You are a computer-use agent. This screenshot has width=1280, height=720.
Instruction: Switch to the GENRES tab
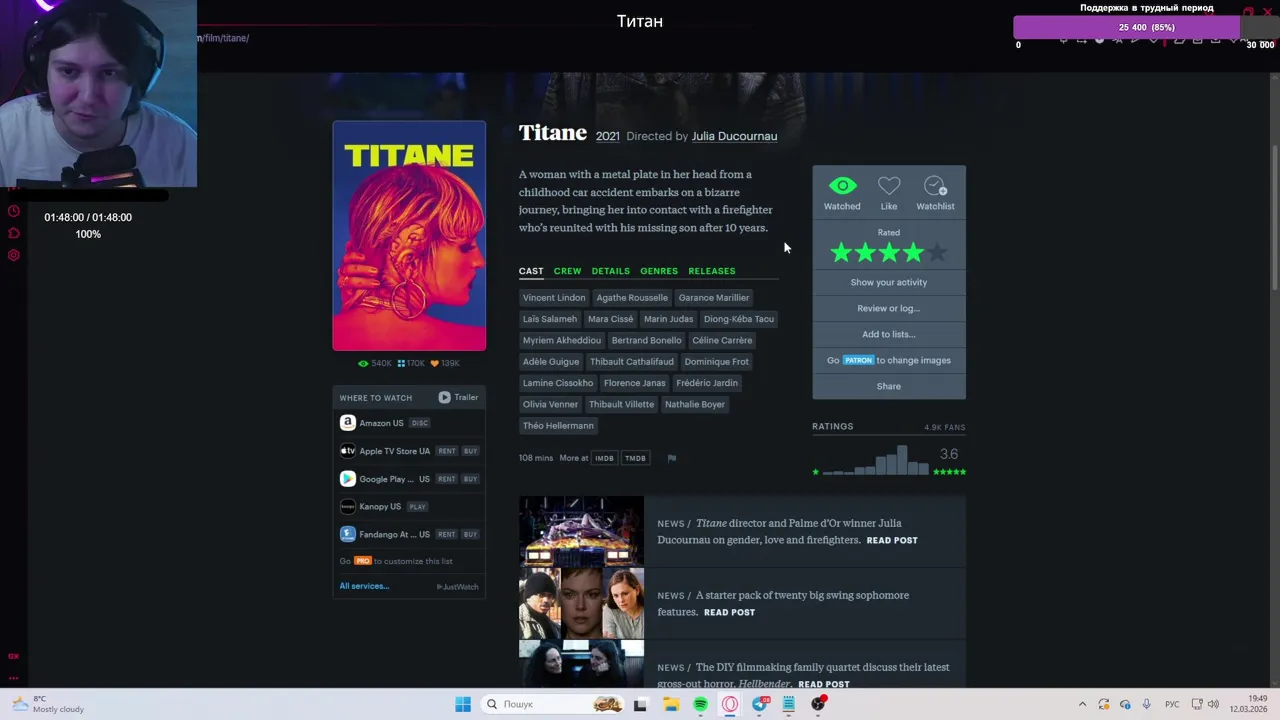(x=659, y=271)
